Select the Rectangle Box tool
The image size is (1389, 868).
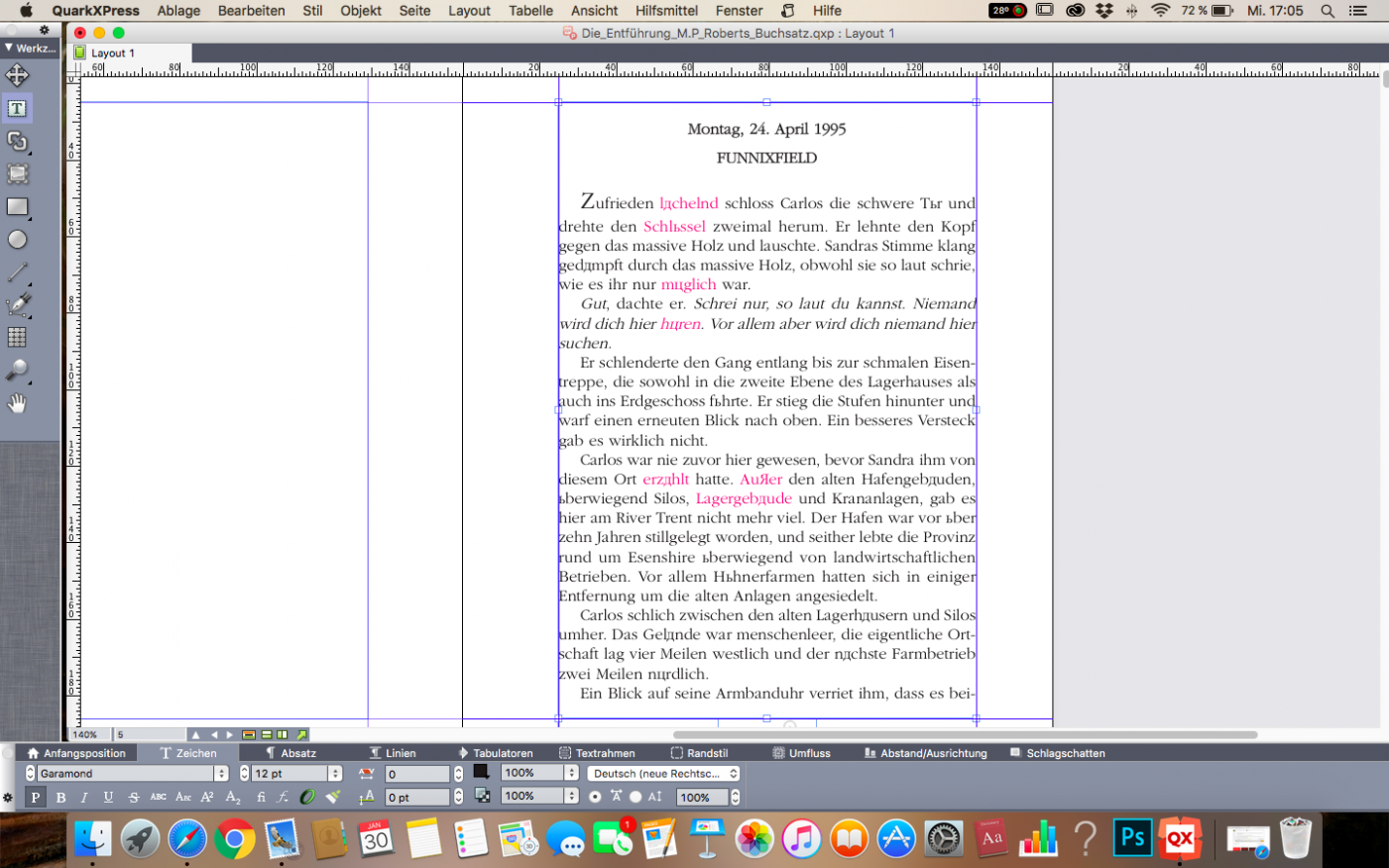(x=17, y=207)
